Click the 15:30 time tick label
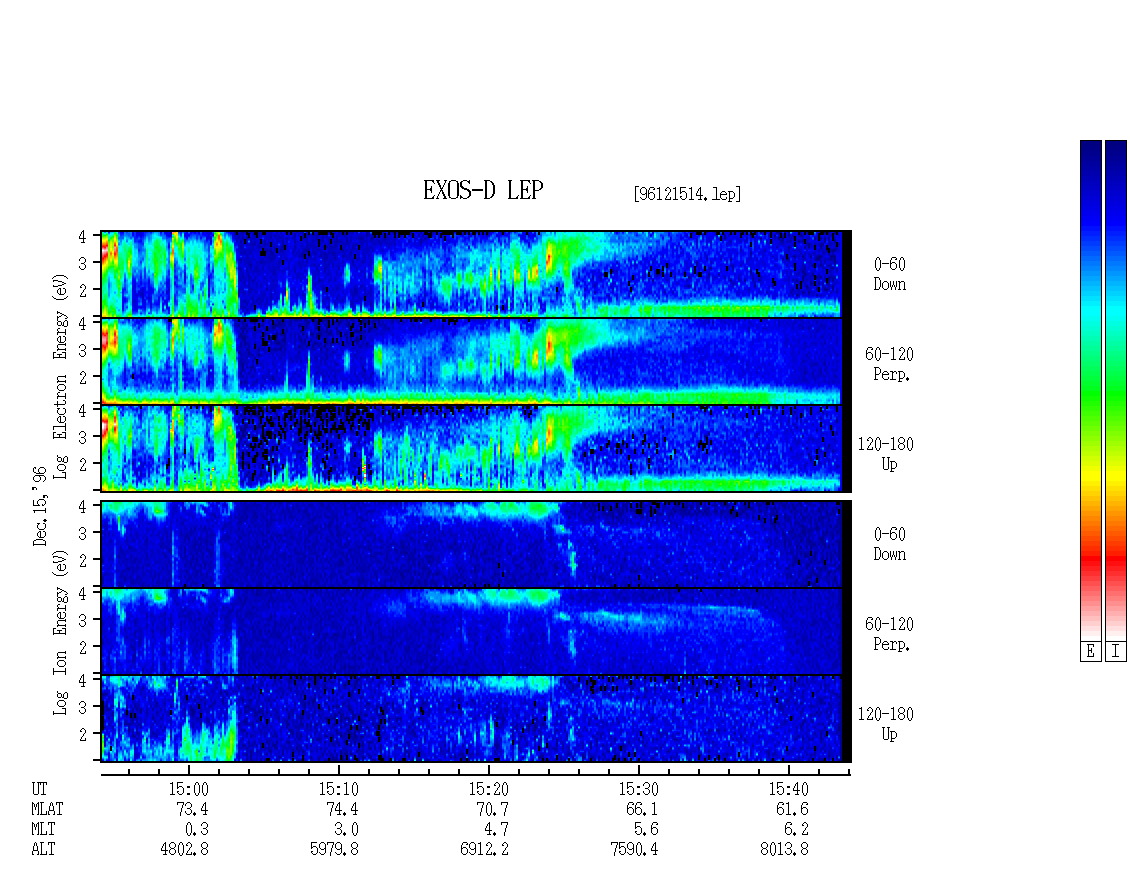 (x=638, y=789)
